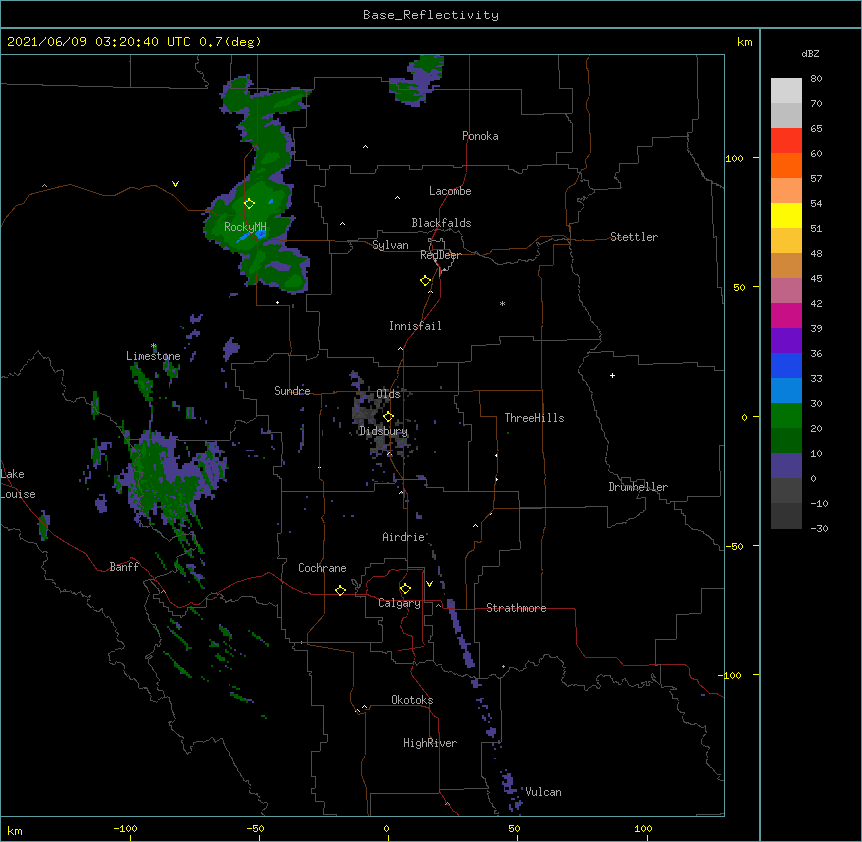Click the Calgary city label
Screen dimensions: 862x842
[399, 603]
